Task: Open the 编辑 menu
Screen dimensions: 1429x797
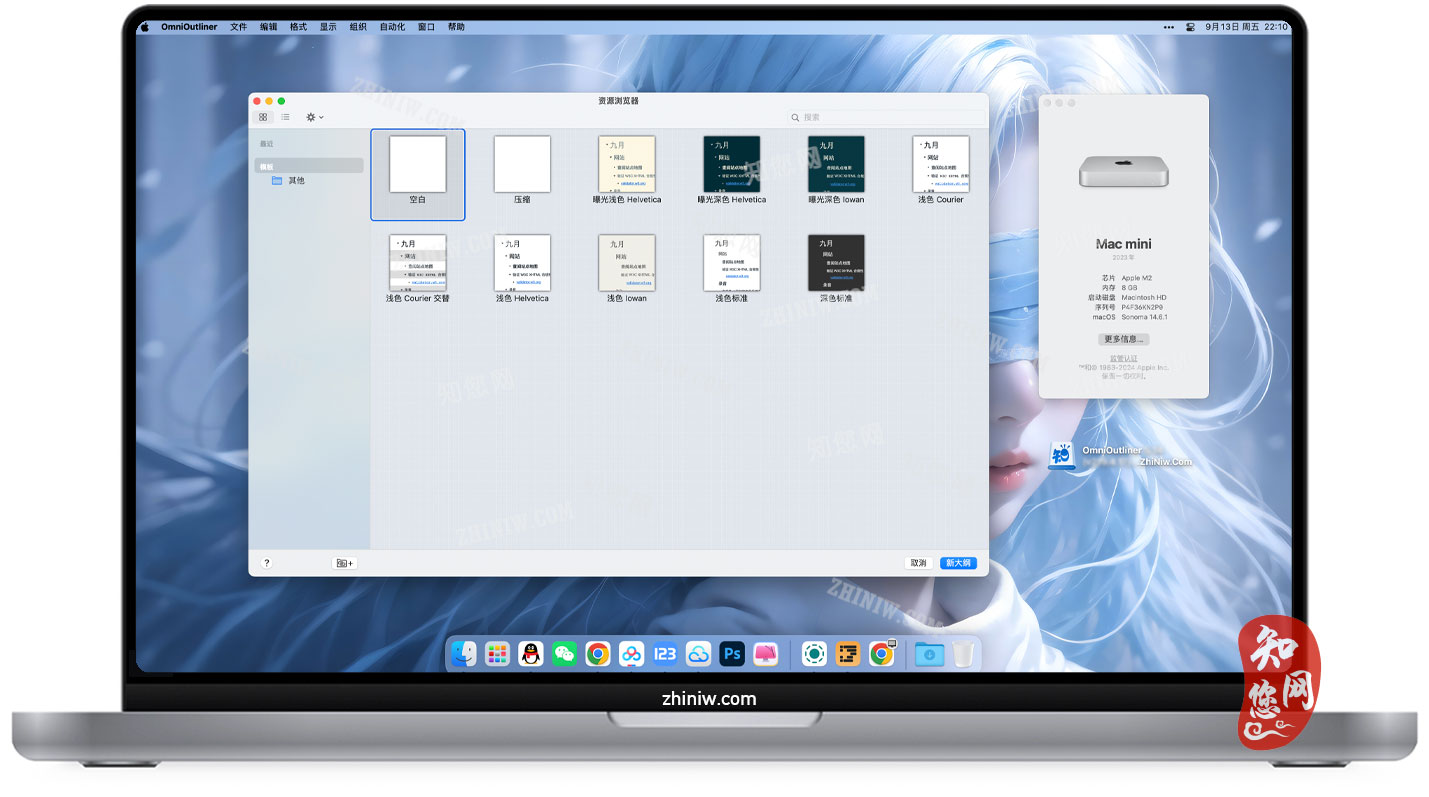Action: 268,27
